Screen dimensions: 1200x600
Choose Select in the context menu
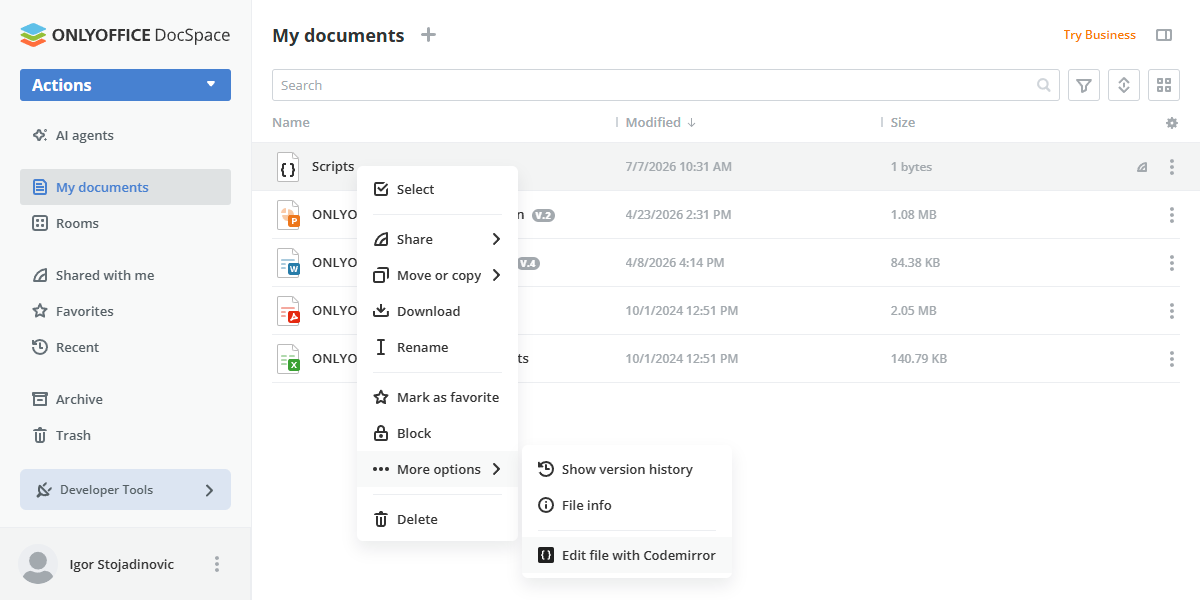pyautogui.click(x=437, y=189)
